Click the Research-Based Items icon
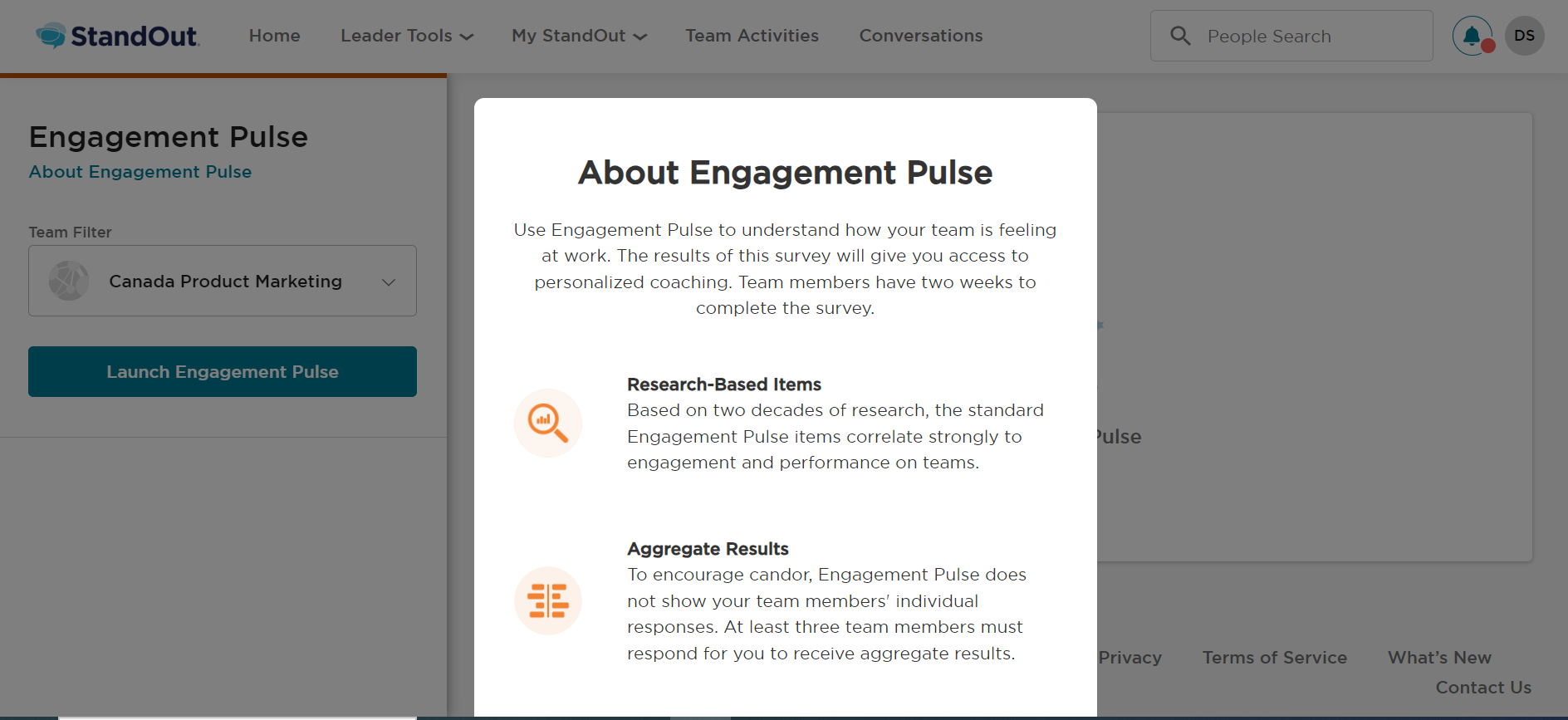 (x=548, y=423)
